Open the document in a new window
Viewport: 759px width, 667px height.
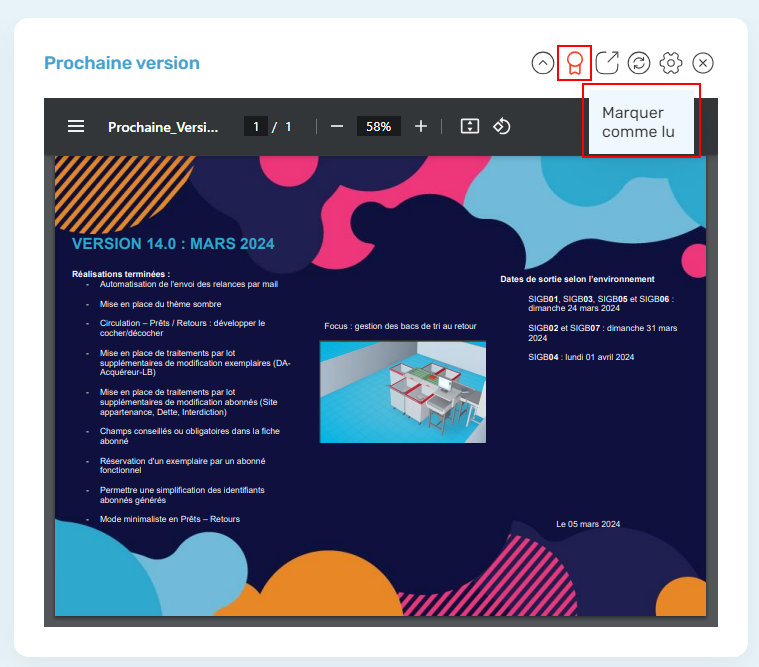coord(607,63)
